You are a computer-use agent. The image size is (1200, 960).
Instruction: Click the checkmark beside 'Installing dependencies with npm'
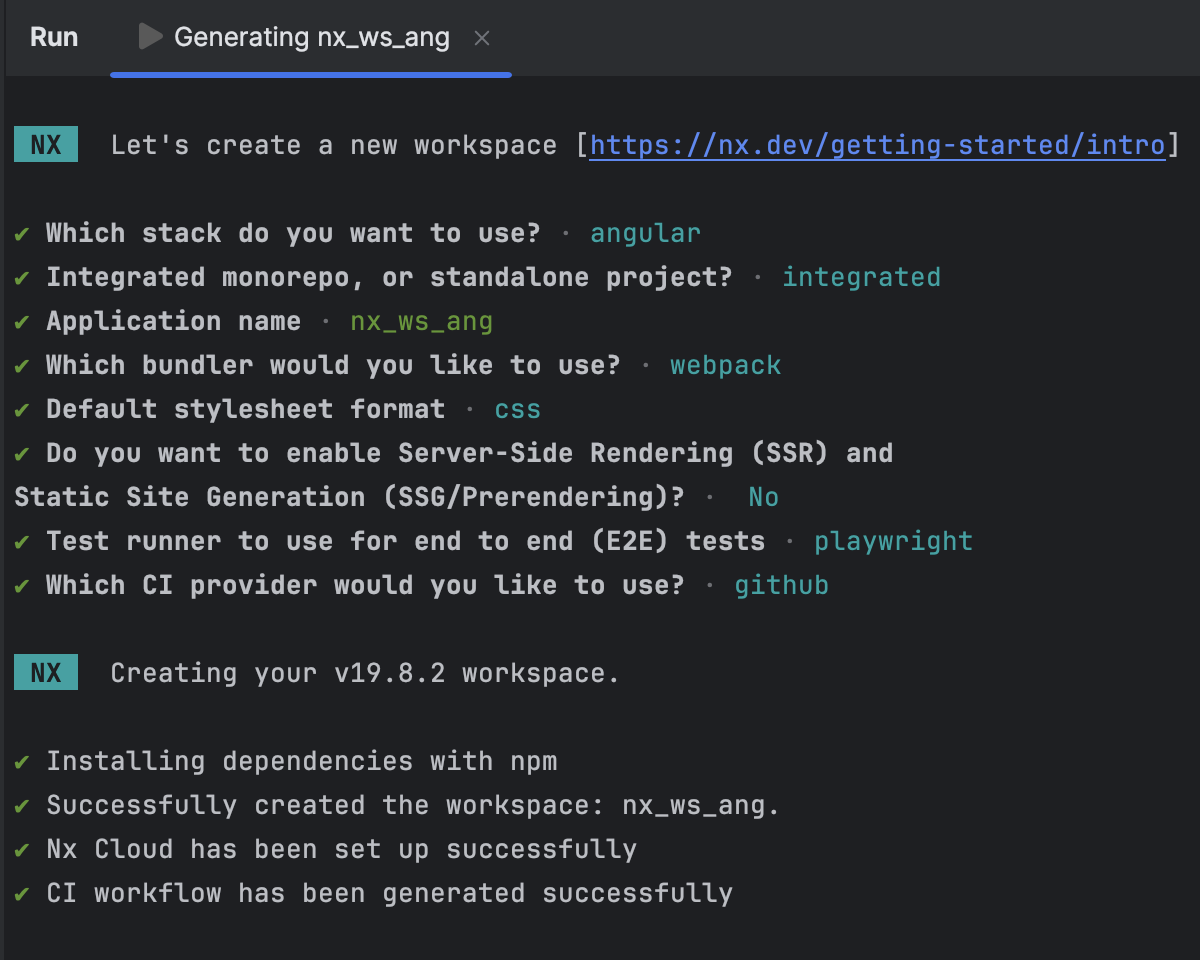pyautogui.click(x=22, y=760)
